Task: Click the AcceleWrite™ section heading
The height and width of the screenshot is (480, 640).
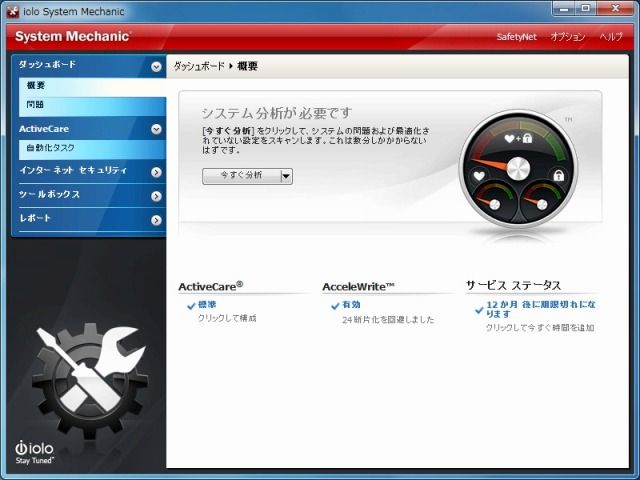Action: tap(358, 287)
